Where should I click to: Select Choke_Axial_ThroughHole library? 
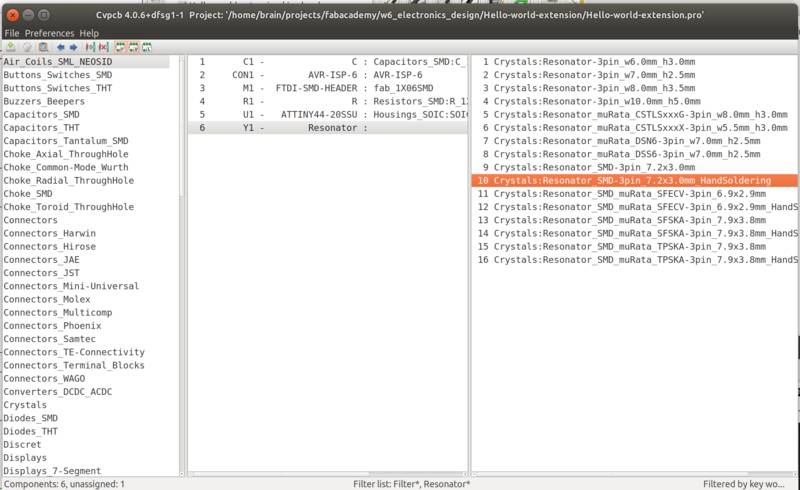pos(66,154)
